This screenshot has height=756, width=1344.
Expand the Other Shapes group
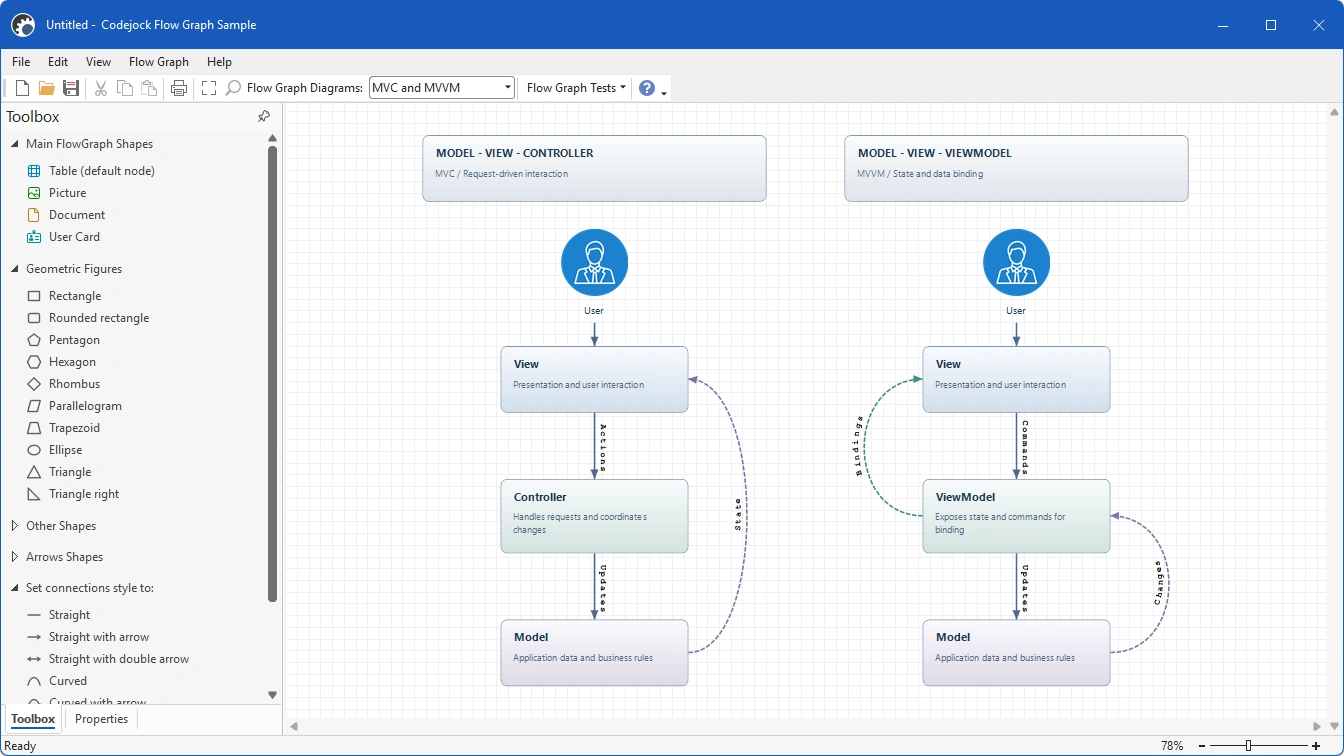(x=15, y=526)
